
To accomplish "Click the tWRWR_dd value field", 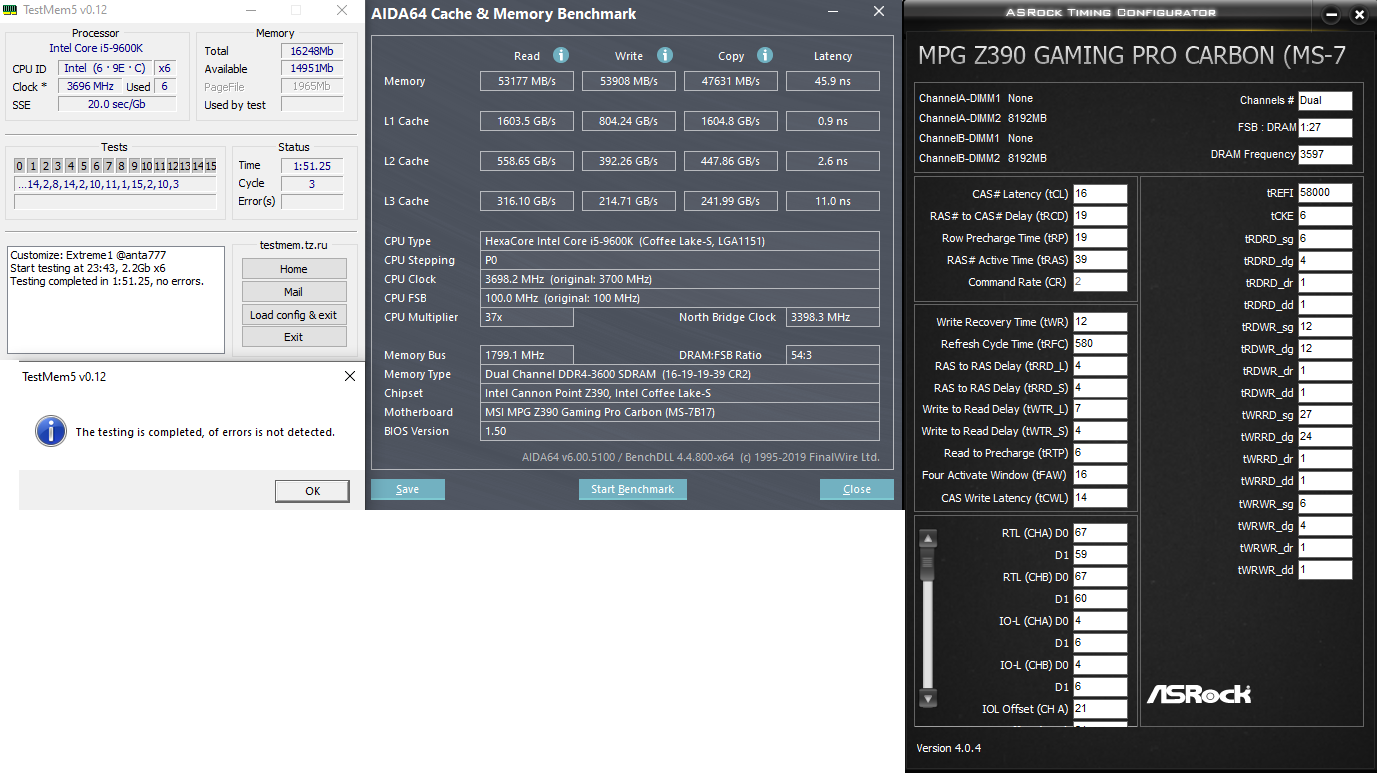I will pyautogui.click(x=1325, y=570).
